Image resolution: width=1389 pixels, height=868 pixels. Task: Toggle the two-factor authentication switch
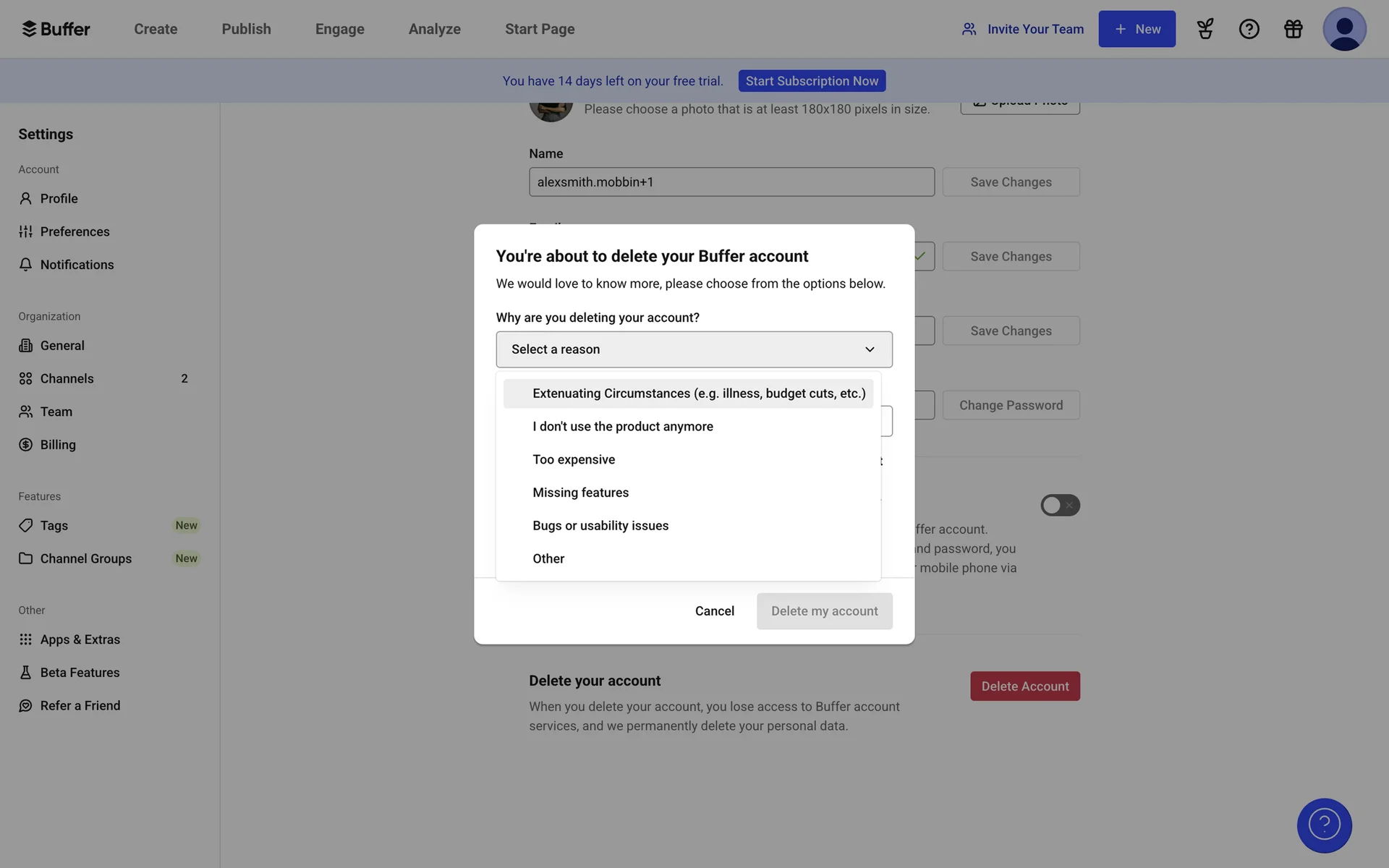pyautogui.click(x=1060, y=505)
